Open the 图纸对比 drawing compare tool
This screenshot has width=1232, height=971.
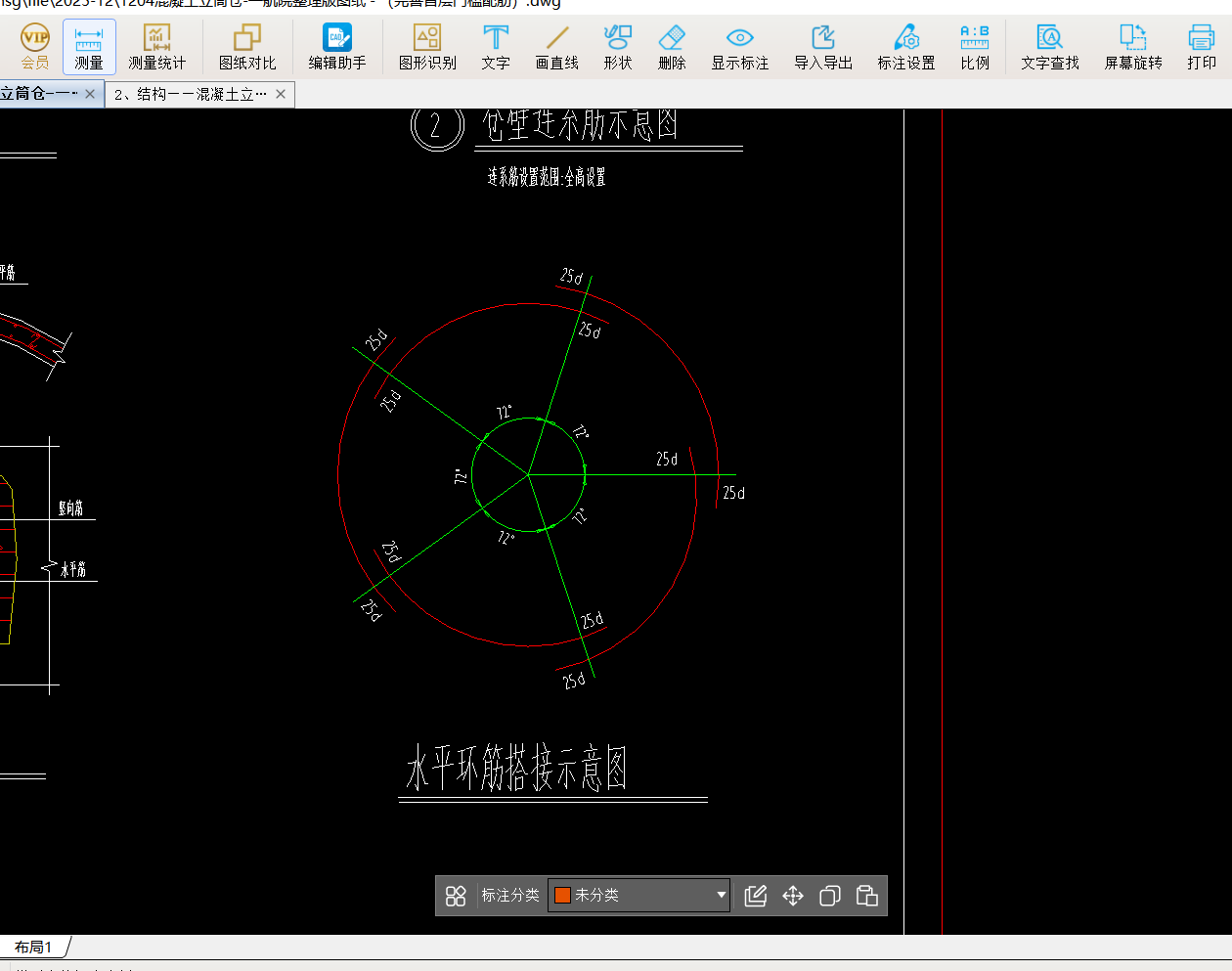247,47
